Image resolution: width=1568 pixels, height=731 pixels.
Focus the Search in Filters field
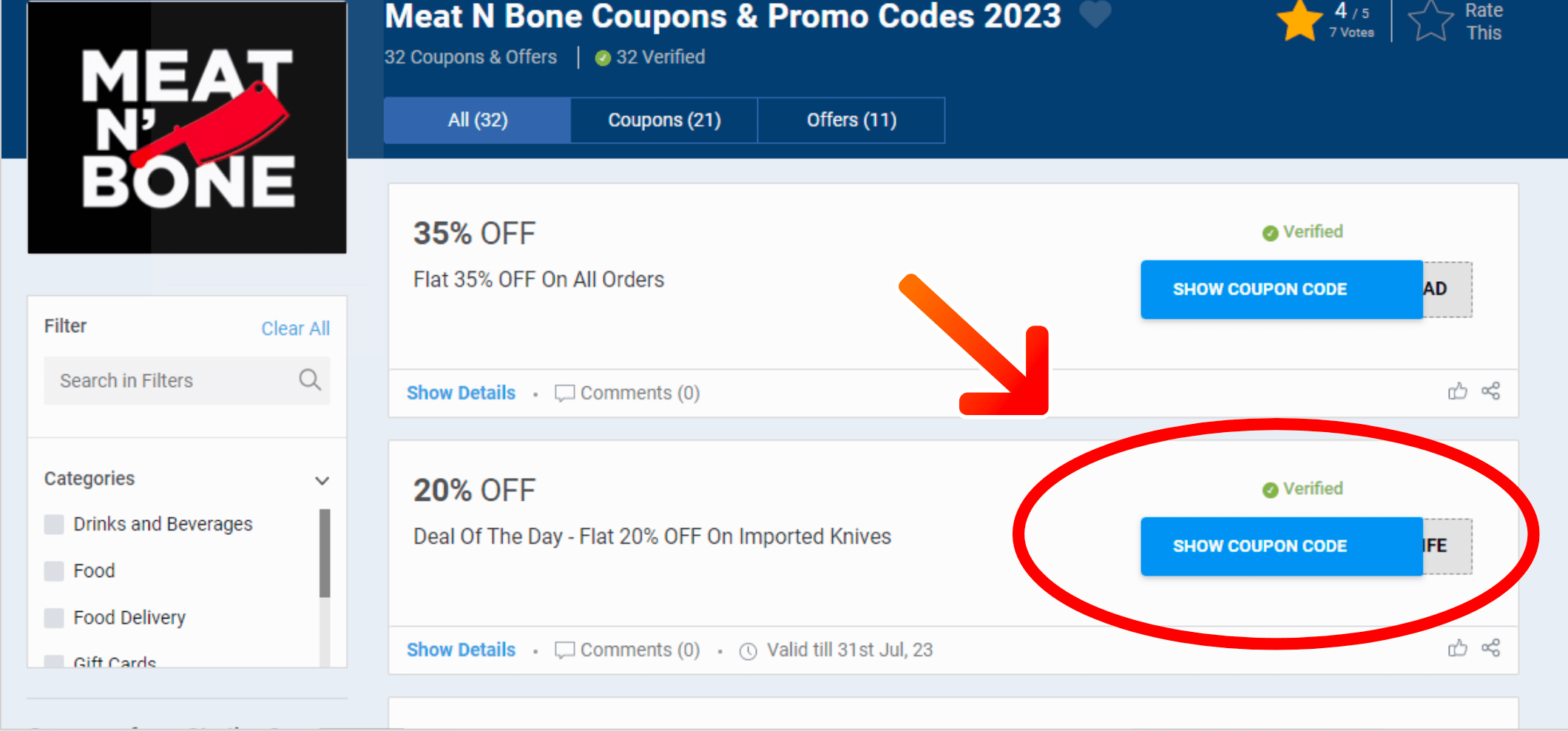click(170, 380)
